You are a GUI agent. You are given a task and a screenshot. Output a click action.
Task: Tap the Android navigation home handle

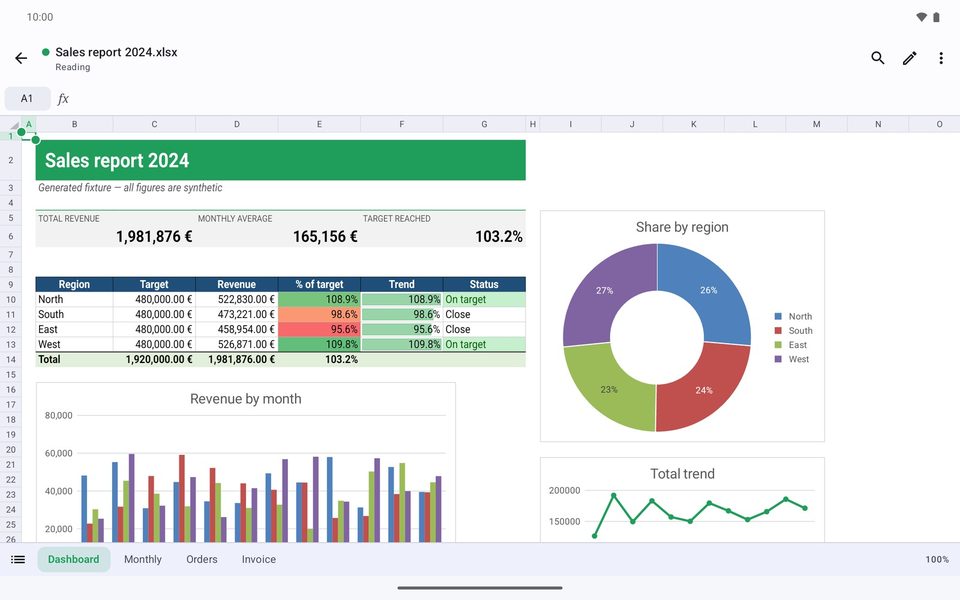[x=480, y=588]
